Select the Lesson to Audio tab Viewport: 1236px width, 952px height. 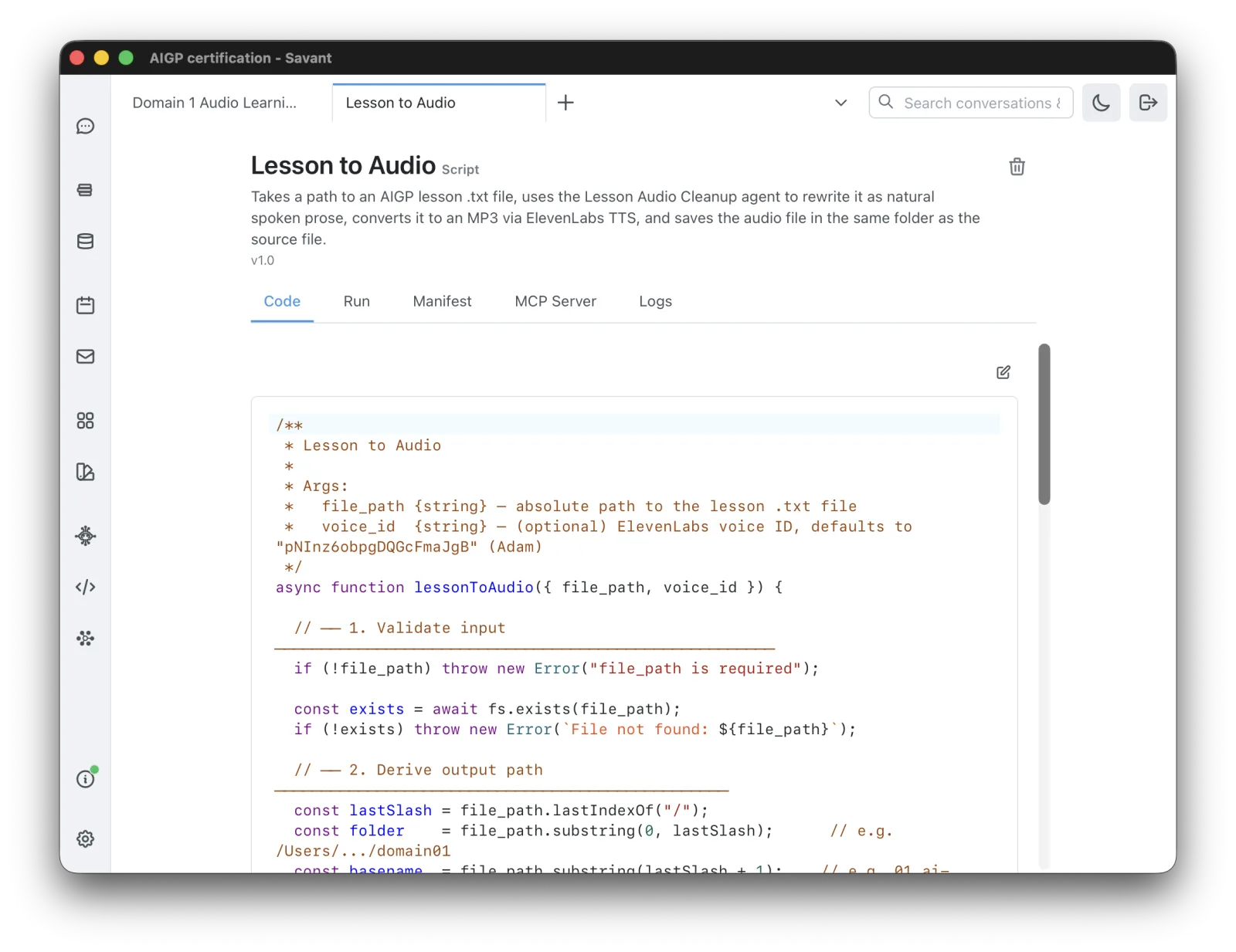[x=439, y=103]
